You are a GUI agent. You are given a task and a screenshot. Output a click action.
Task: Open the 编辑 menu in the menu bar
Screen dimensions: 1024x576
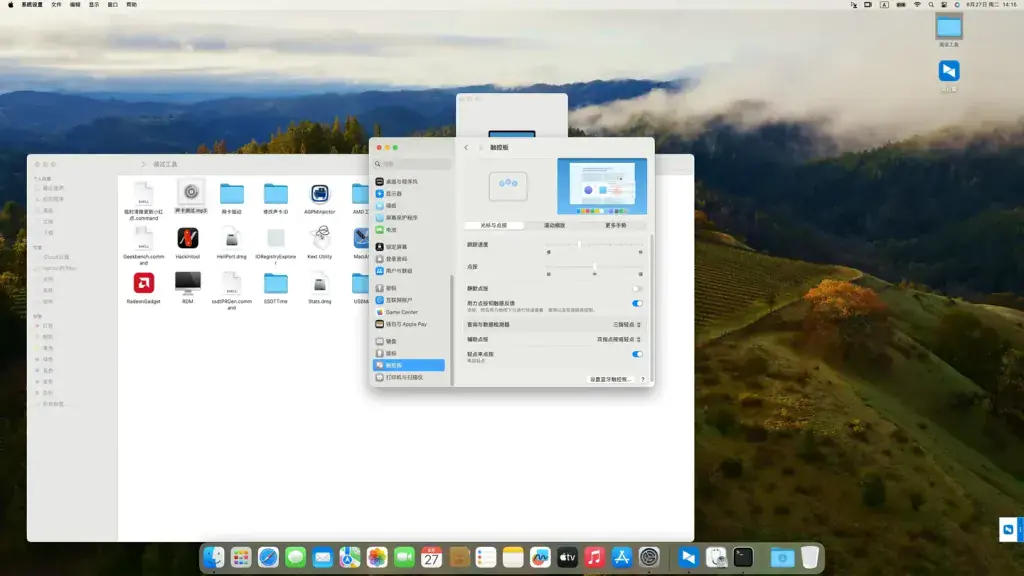point(75,5)
